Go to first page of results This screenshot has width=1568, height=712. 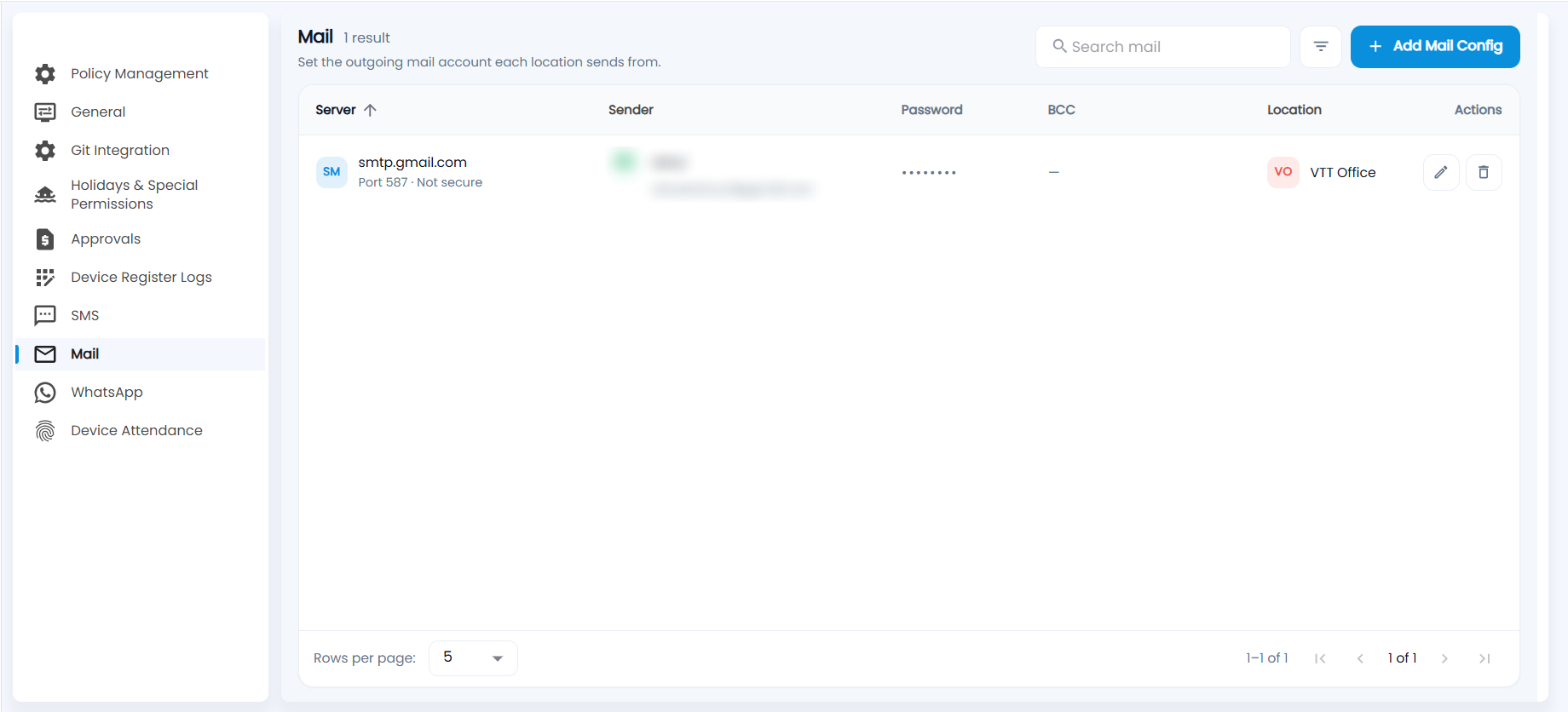[1320, 658]
